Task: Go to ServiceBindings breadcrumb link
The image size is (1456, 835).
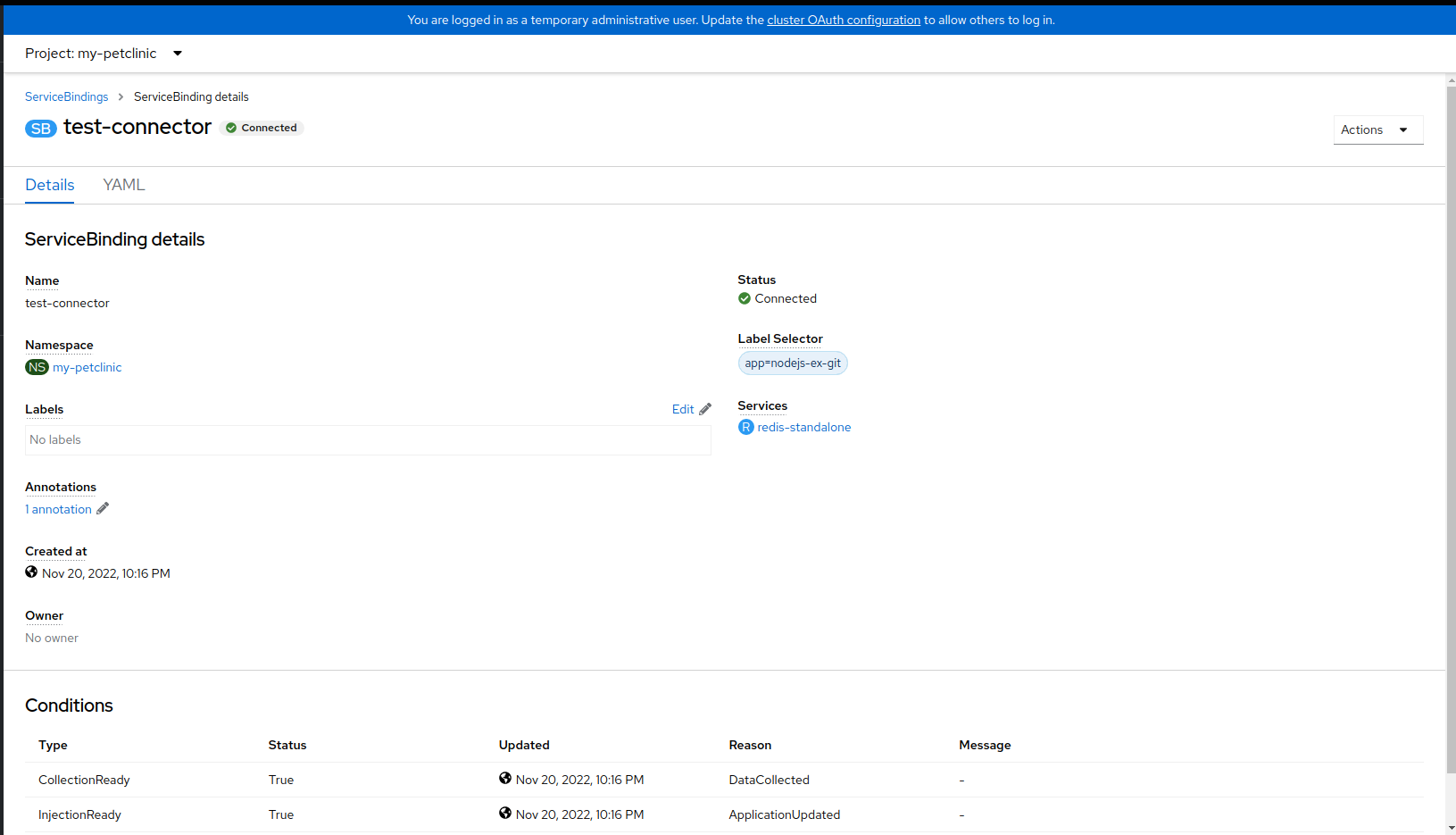Action: [x=67, y=96]
